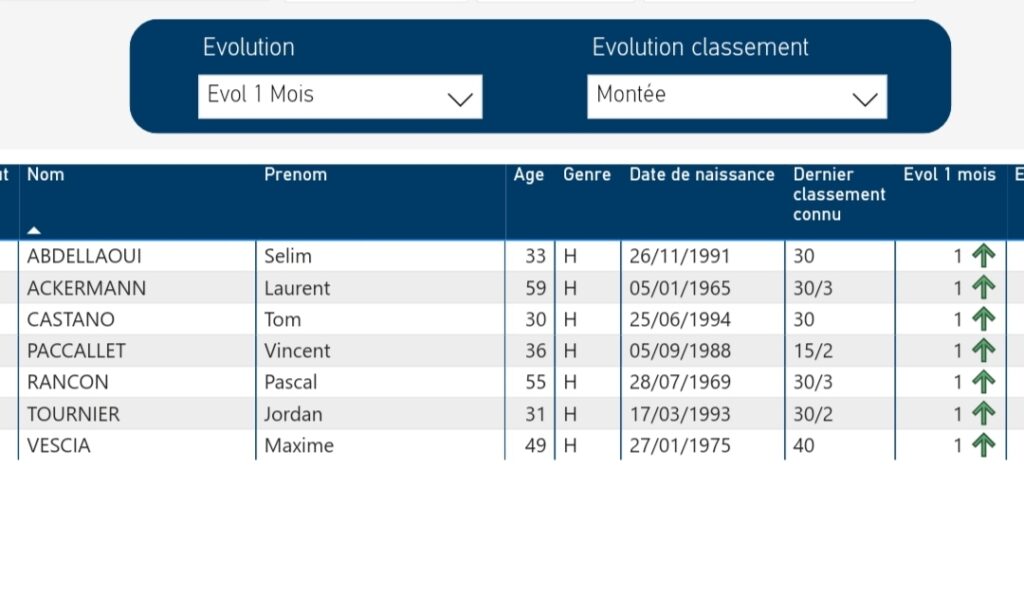Sort by the Age column header
The height and width of the screenshot is (595, 1024).
point(529,175)
